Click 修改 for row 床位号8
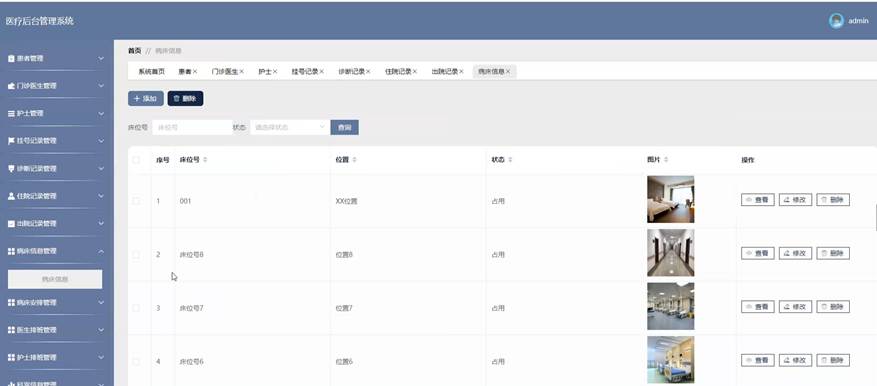Viewport: 877px width, 386px height. point(795,253)
